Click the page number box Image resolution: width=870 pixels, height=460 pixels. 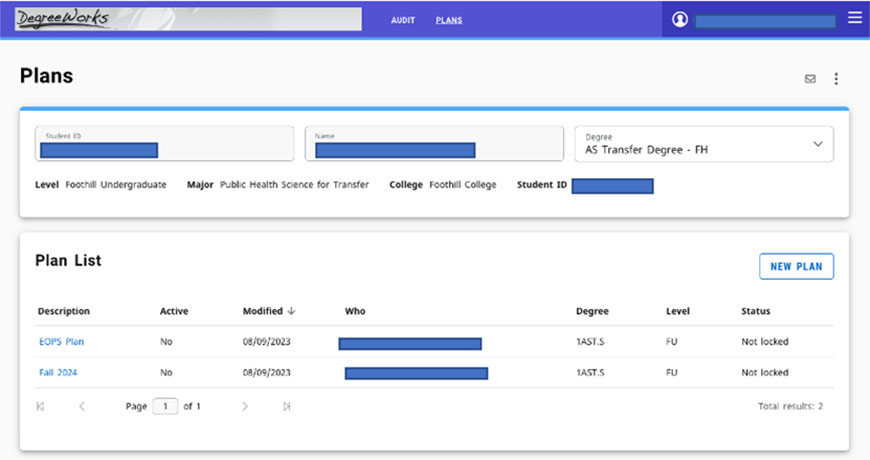pos(165,407)
